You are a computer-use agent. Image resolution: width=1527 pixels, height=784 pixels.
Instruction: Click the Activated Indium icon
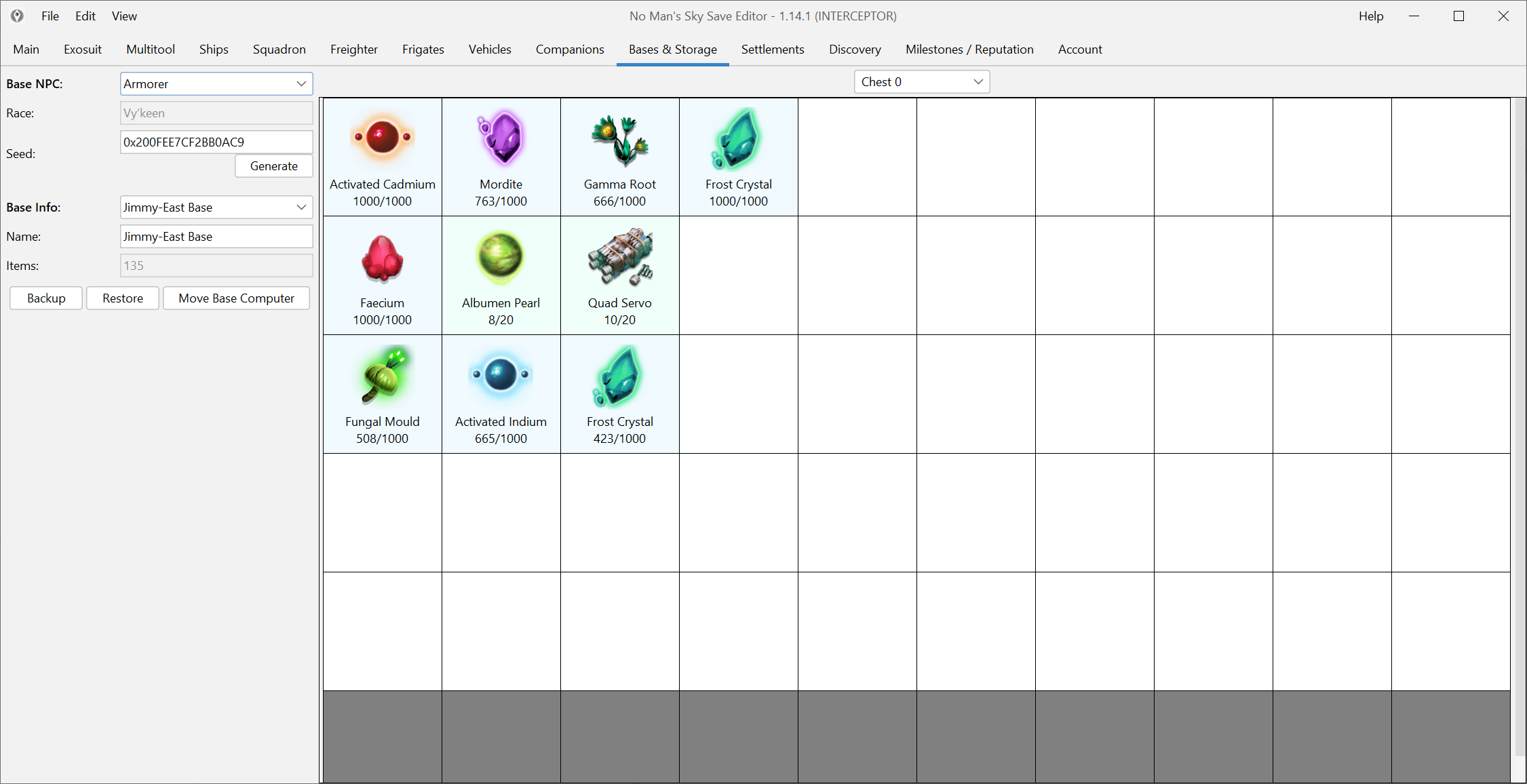click(x=501, y=374)
